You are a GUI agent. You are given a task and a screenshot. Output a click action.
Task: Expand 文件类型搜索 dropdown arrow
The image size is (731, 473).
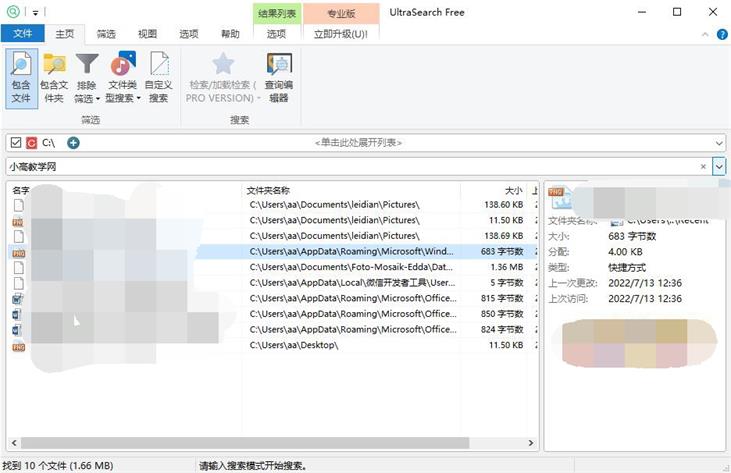pos(138,99)
